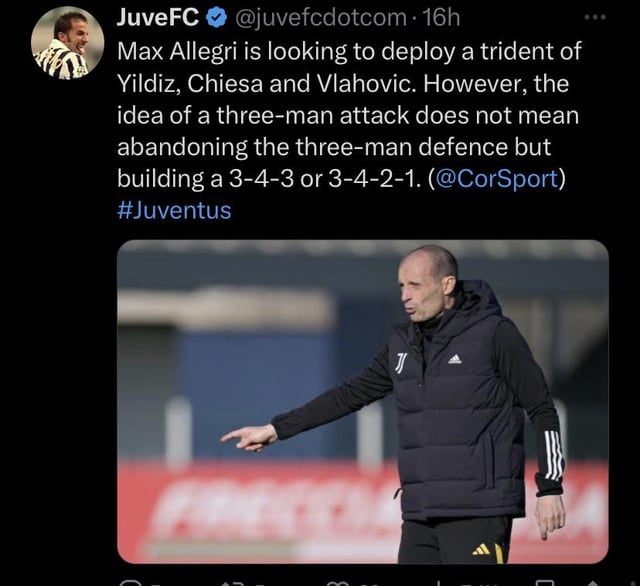Viewport: 640px width, 586px height.
Task: Click the reply icon below the photo
Action: 127,583
